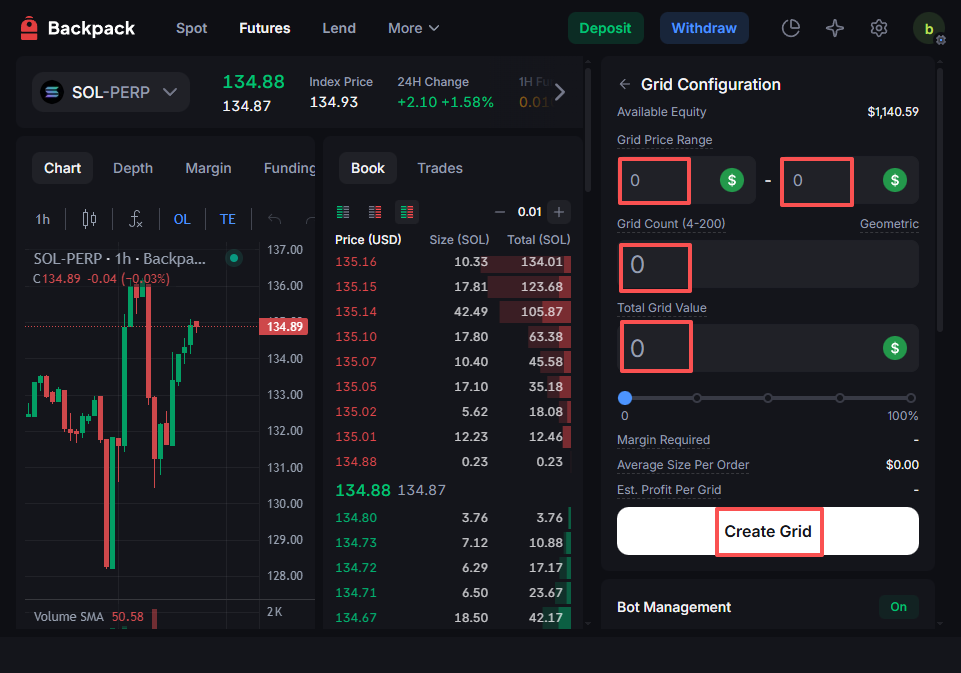Toggle the Geometric grid mode
This screenshot has width=961, height=673.
888,224
